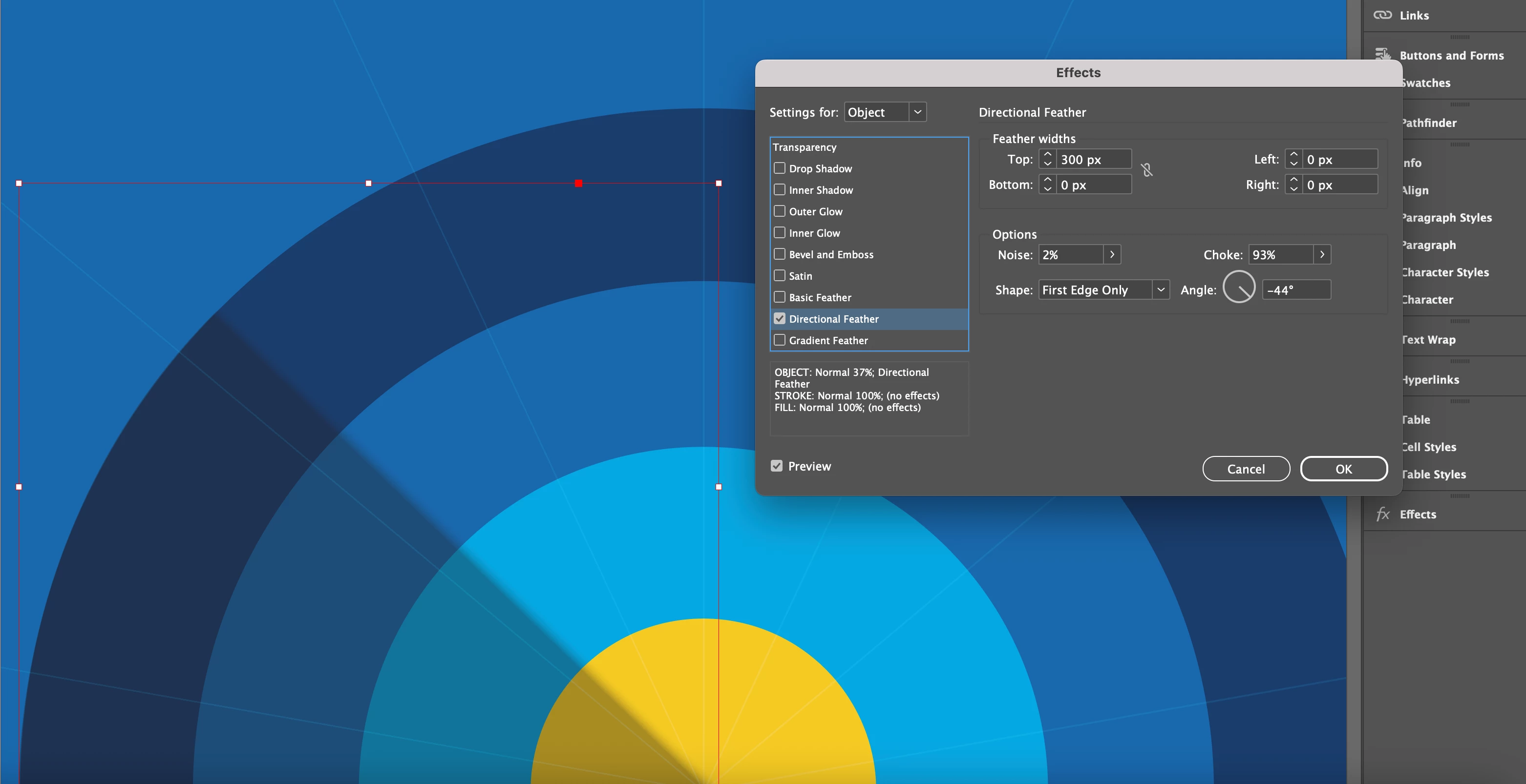The image size is (1526, 784).
Task: Toggle the feather widths chain link icon
Action: [x=1147, y=170]
